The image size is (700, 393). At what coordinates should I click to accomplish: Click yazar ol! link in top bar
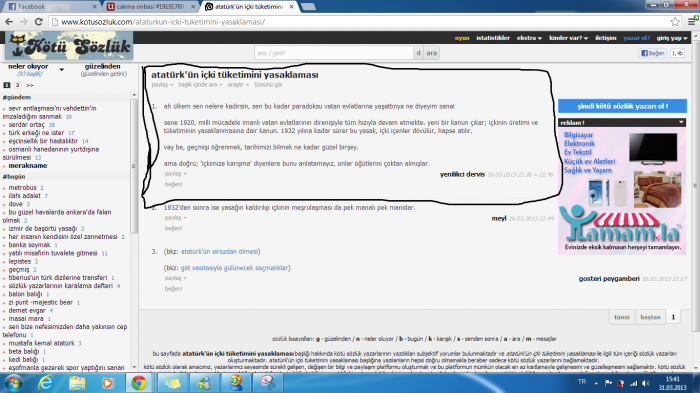click(x=636, y=38)
